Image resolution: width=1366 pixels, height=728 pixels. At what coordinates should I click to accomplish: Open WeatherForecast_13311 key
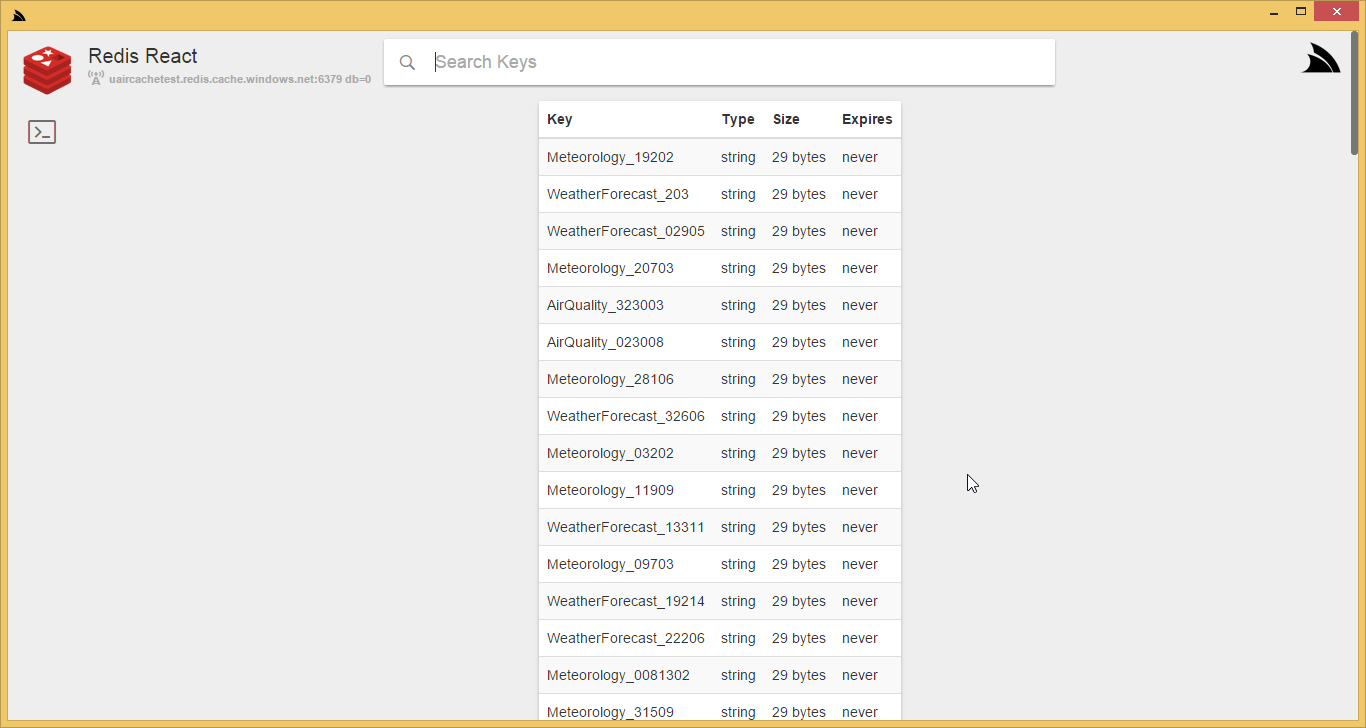(625, 527)
